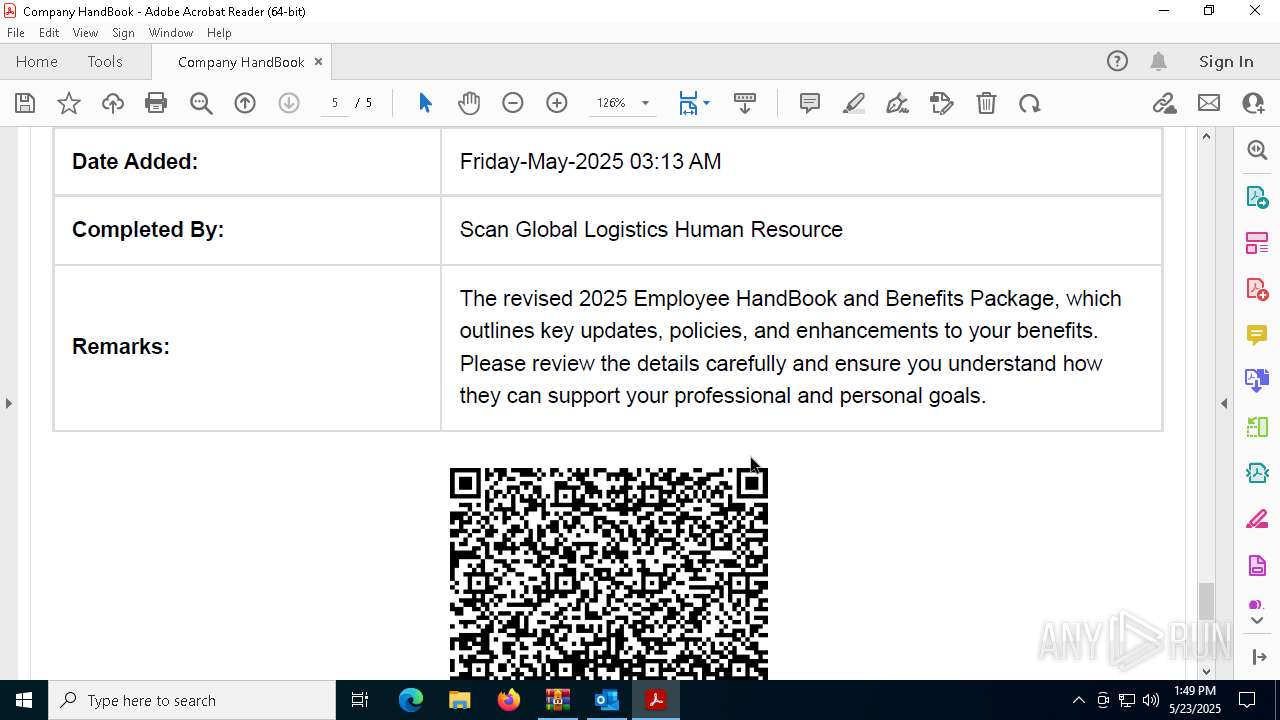Viewport: 1280px width, 720px height.
Task: Close the Company HandBook tab
Action: (318, 61)
